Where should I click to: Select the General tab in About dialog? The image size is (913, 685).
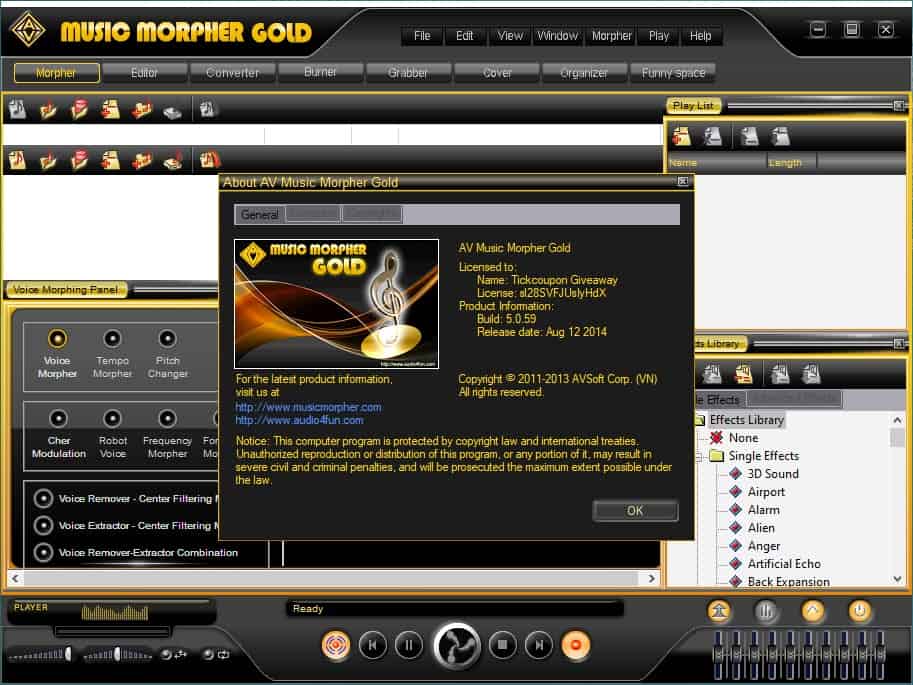tap(260, 214)
